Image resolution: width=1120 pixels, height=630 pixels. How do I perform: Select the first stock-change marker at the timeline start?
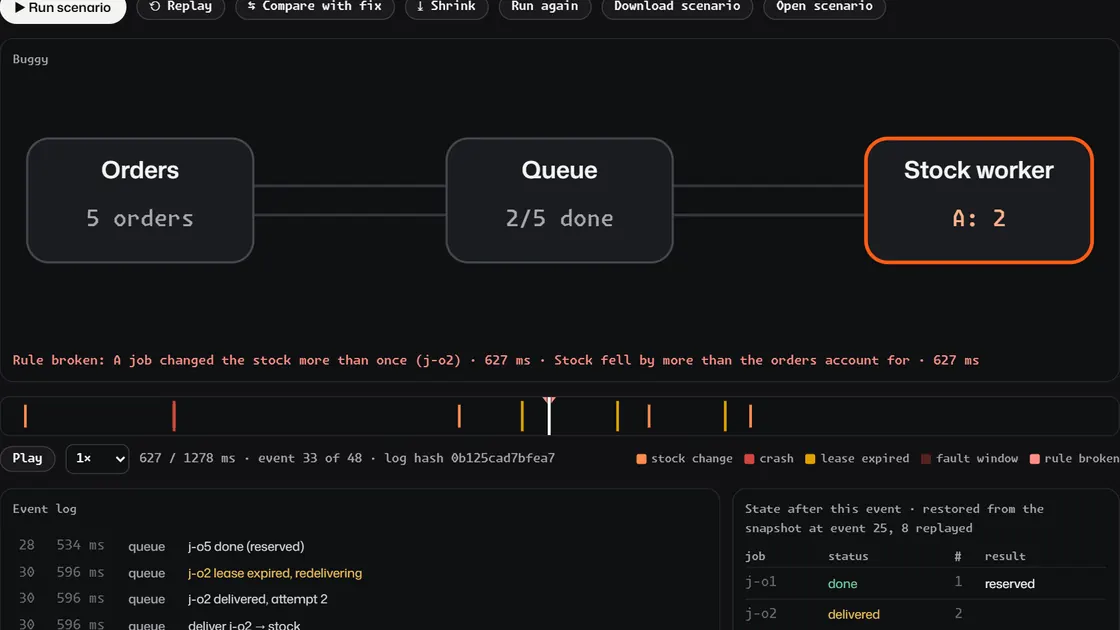point(25,416)
